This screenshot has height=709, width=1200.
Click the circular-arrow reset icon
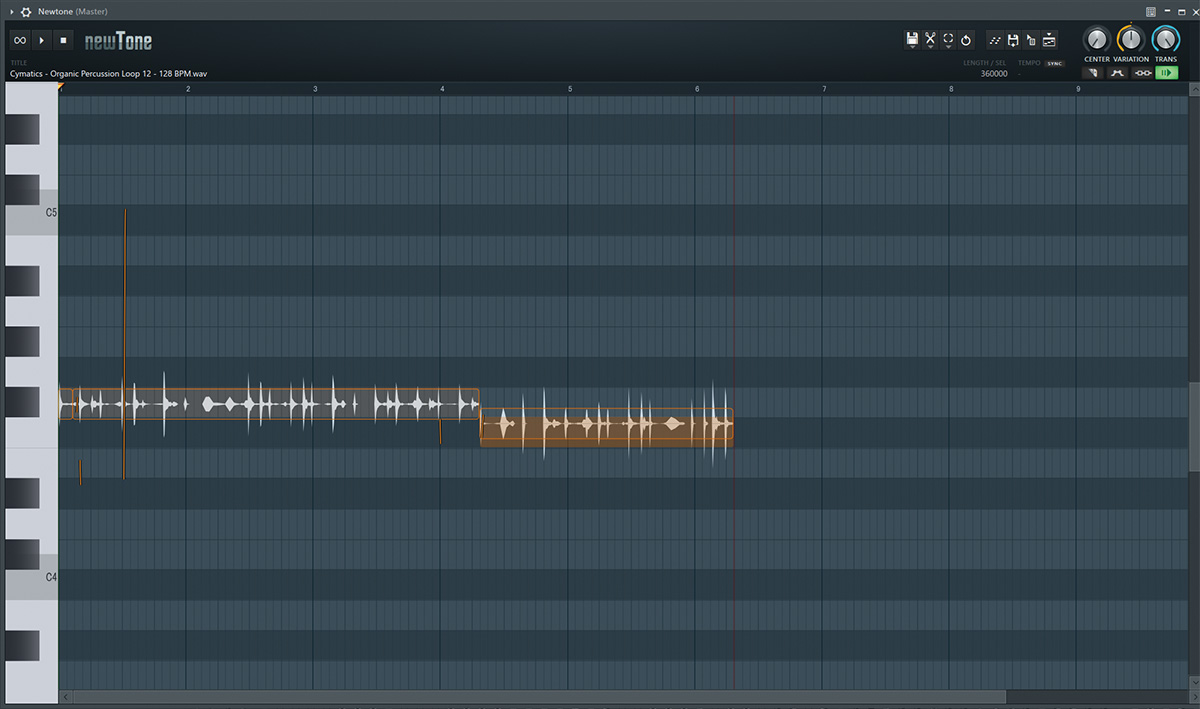coord(966,40)
